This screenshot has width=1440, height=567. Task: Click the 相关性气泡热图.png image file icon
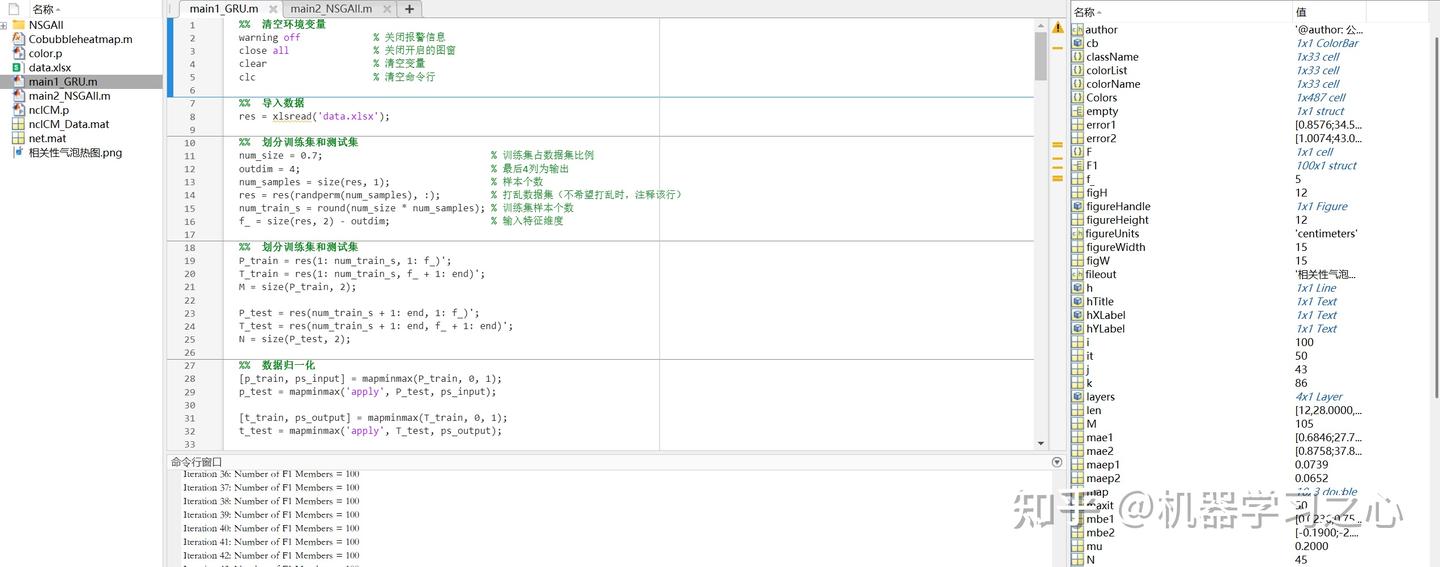click(18, 153)
